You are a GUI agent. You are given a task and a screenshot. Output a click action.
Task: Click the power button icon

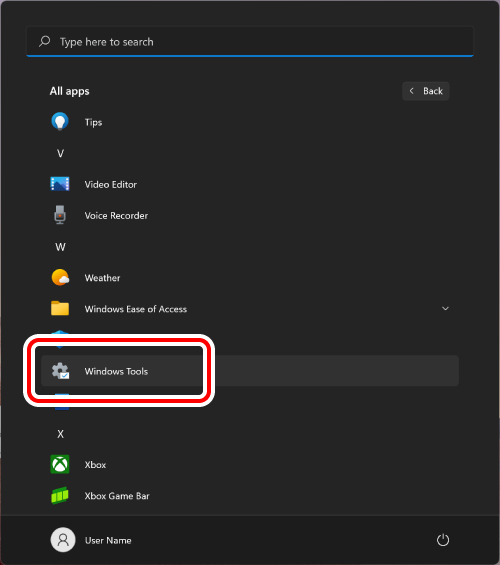tap(443, 540)
